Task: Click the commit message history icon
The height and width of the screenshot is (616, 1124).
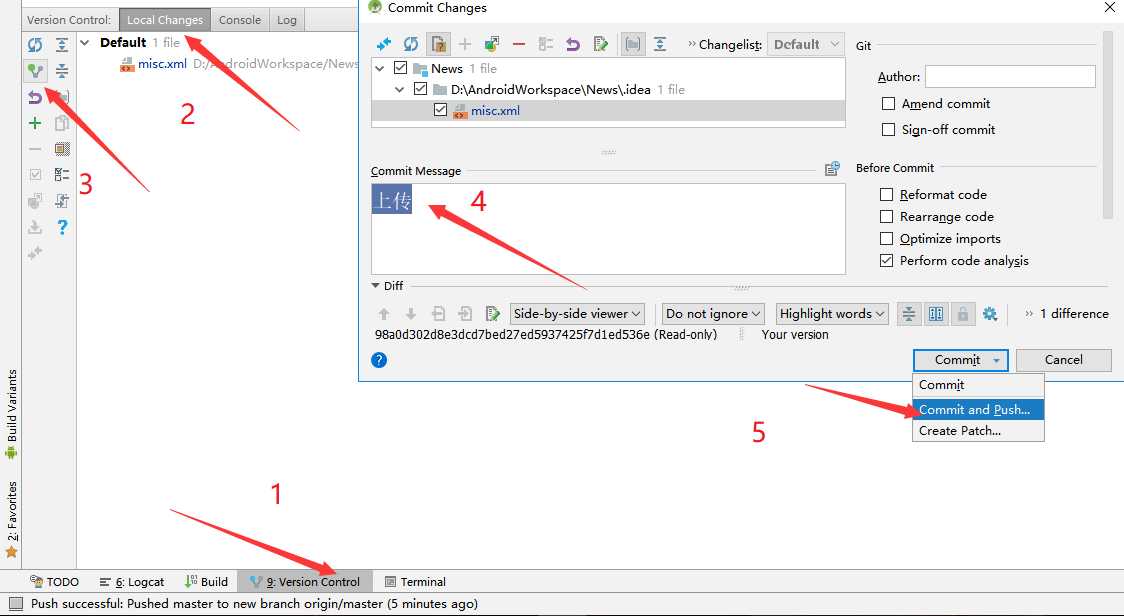Action: coord(832,169)
